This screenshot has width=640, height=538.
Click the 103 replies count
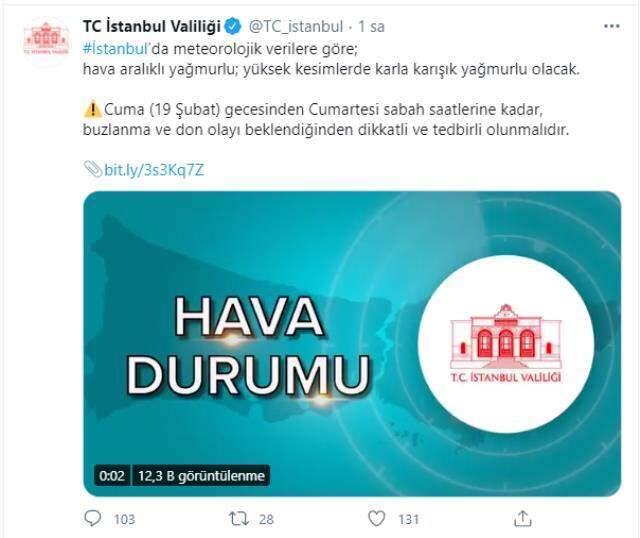click(x=124, y=519)
